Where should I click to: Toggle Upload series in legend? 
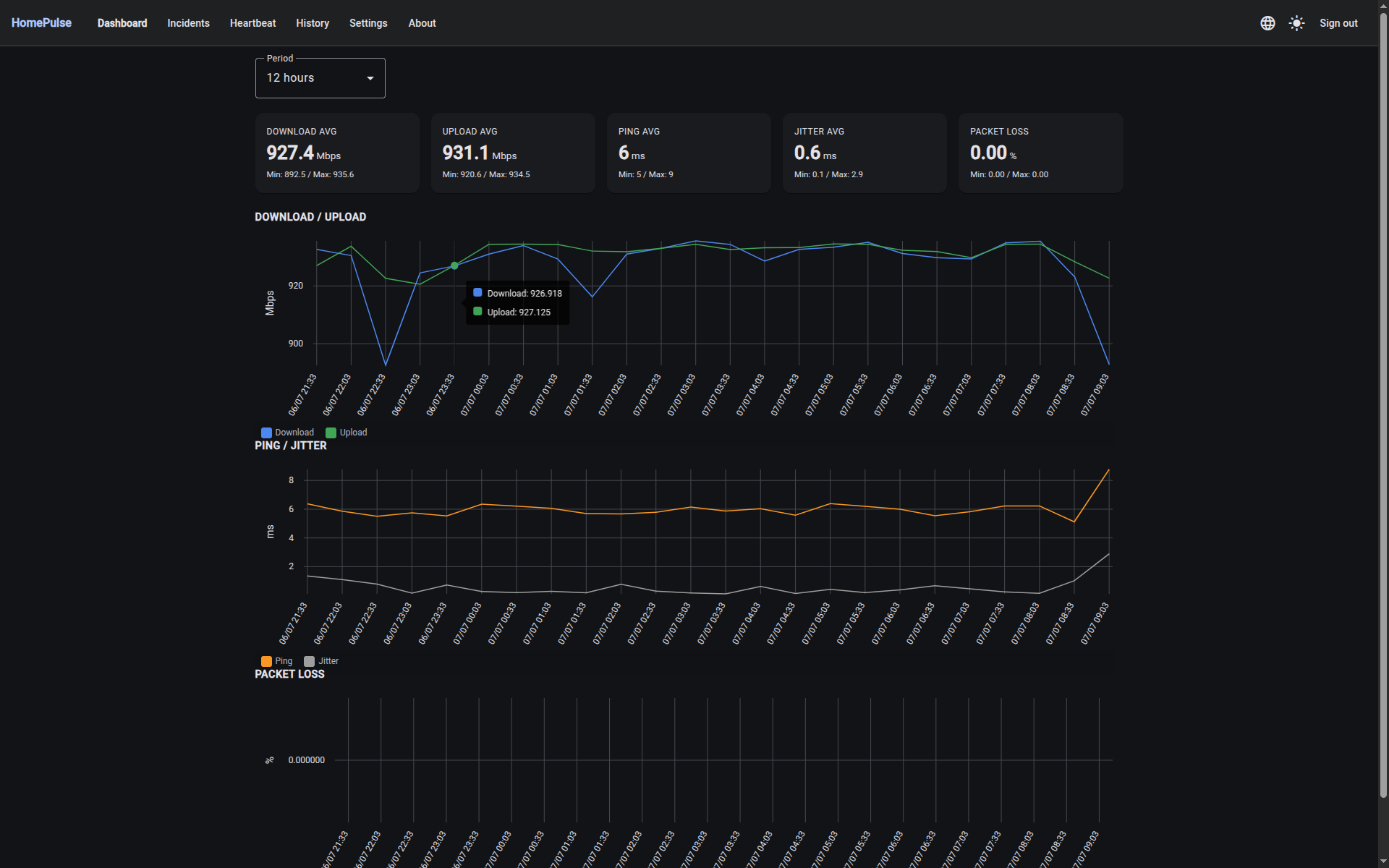(346, 433)
